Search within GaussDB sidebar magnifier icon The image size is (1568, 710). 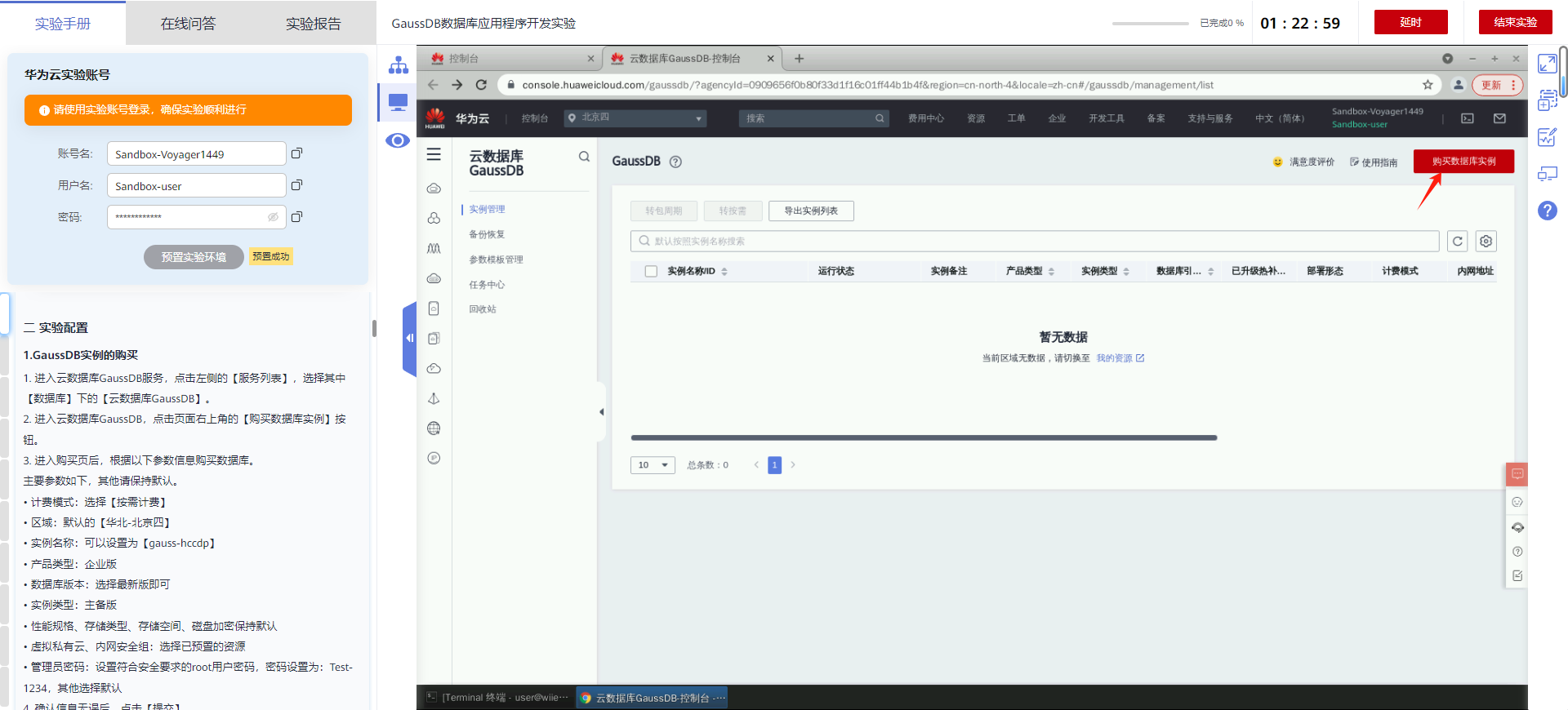(584, 157)
